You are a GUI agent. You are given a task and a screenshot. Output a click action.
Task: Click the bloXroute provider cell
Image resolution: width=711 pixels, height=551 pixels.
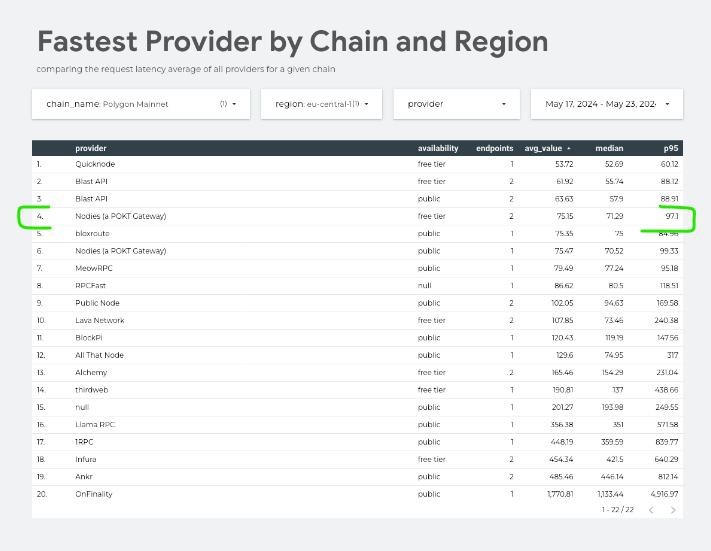(x=91, y=233)
